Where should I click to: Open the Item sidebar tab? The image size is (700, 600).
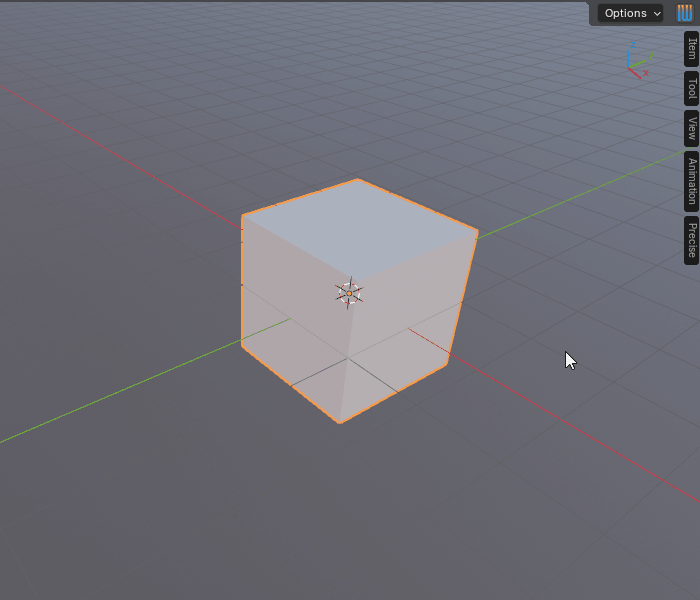pos(692,49)
